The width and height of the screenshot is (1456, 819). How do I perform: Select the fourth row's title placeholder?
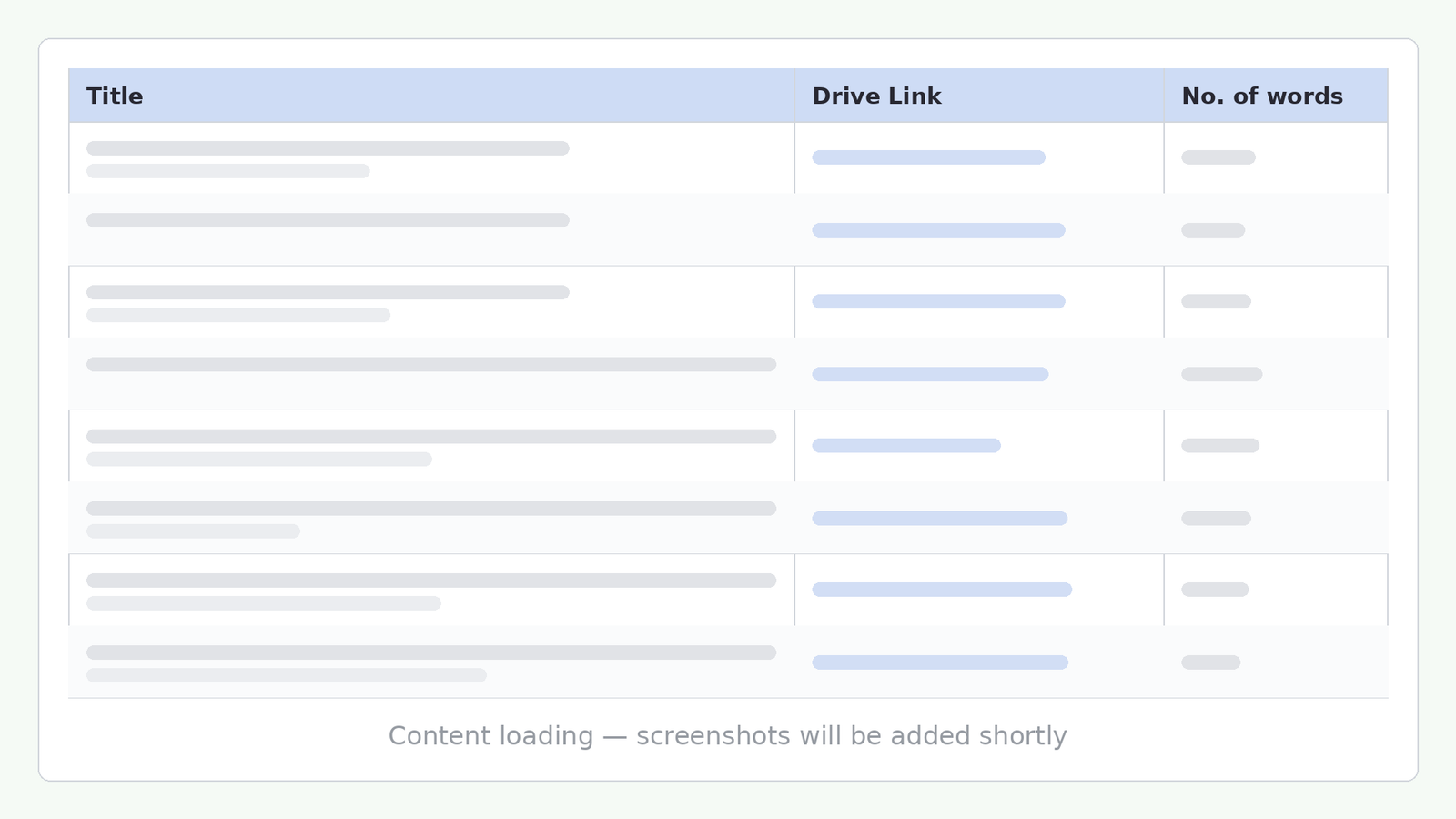pyautogui.click(x=431, y=364)
